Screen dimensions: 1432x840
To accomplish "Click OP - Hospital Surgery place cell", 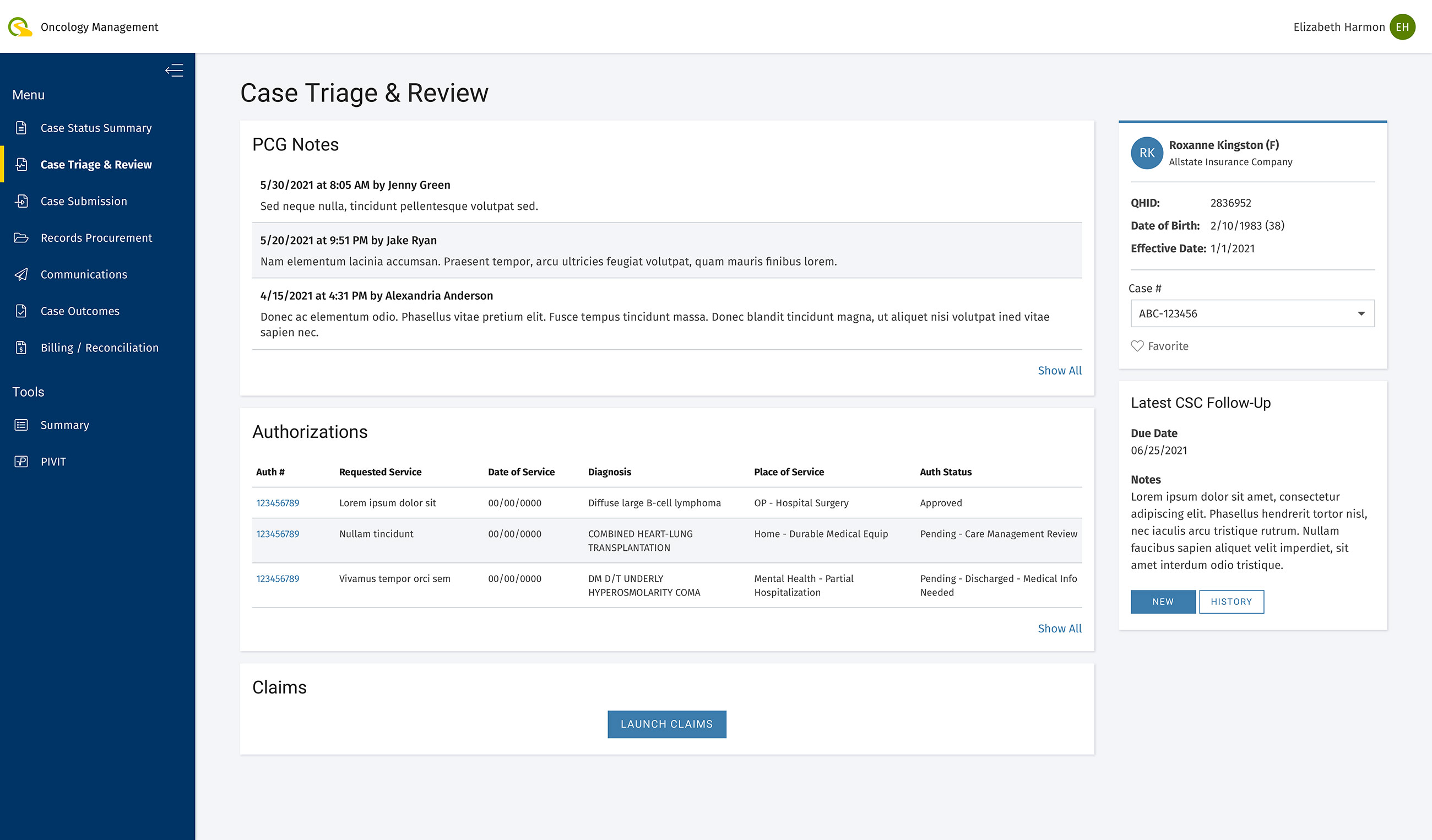I will tap(801, 503).
